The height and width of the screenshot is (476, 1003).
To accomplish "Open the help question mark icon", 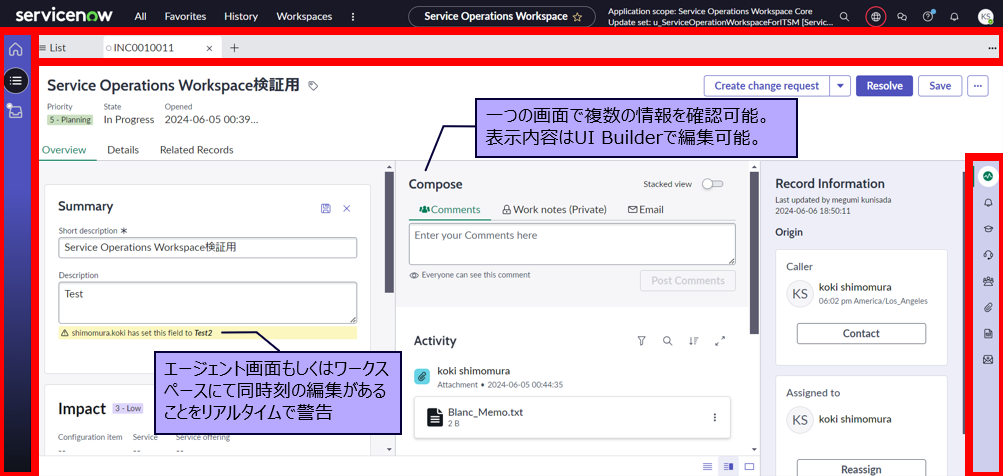I will [x=928, y=17].
